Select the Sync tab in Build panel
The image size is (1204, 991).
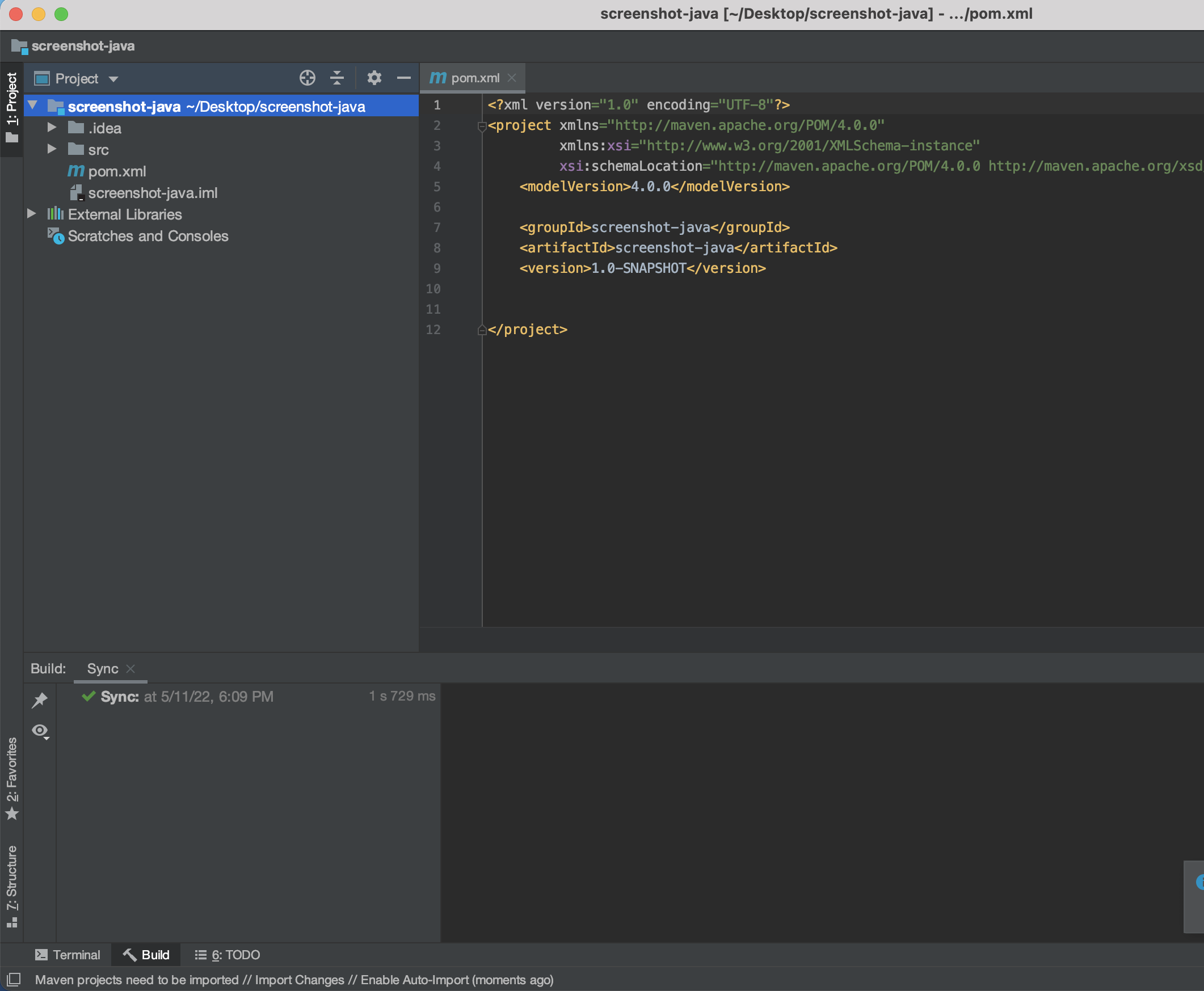(x=102, y=668)
